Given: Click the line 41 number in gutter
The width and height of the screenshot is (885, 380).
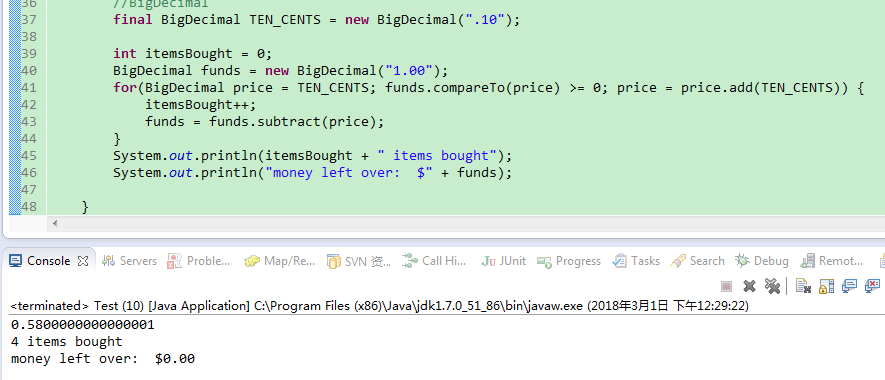Looking at the screenshot, I should (x=28, y=88).
